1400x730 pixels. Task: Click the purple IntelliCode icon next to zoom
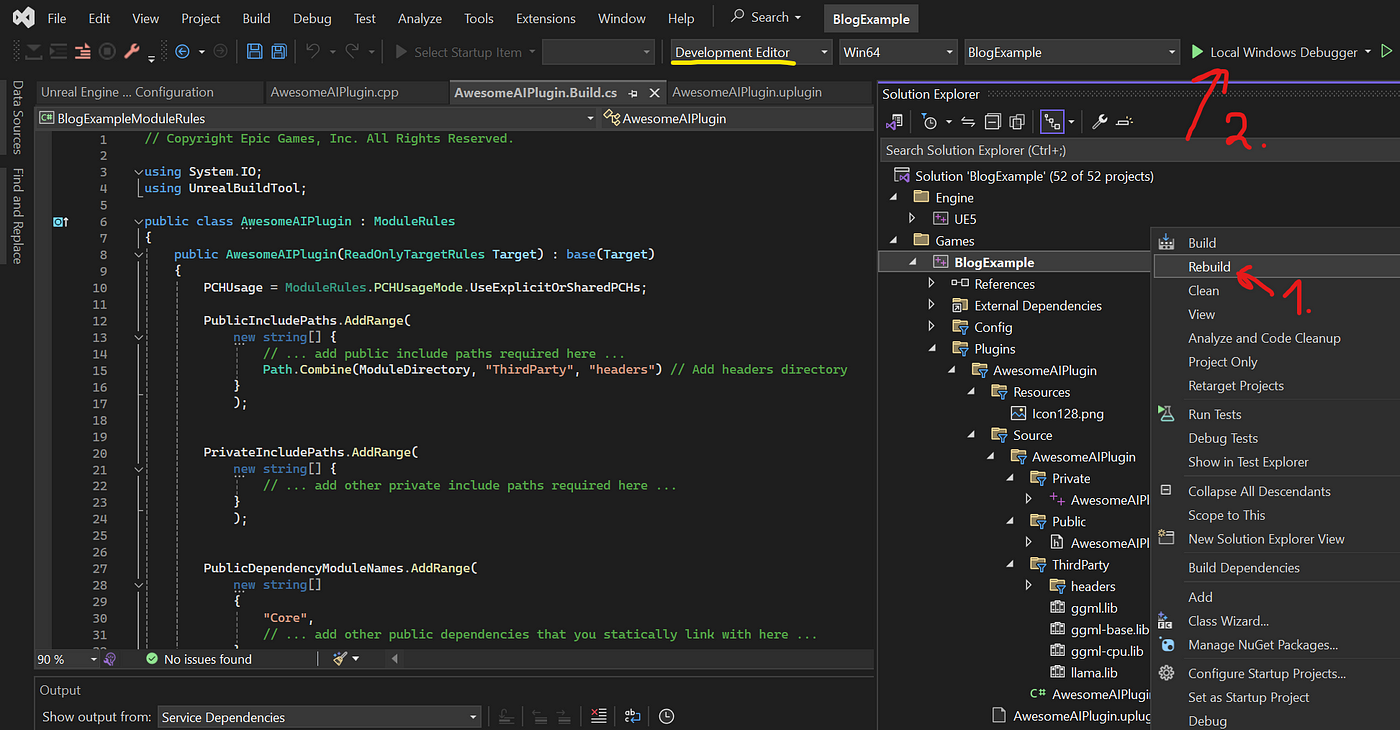(109, 659)
